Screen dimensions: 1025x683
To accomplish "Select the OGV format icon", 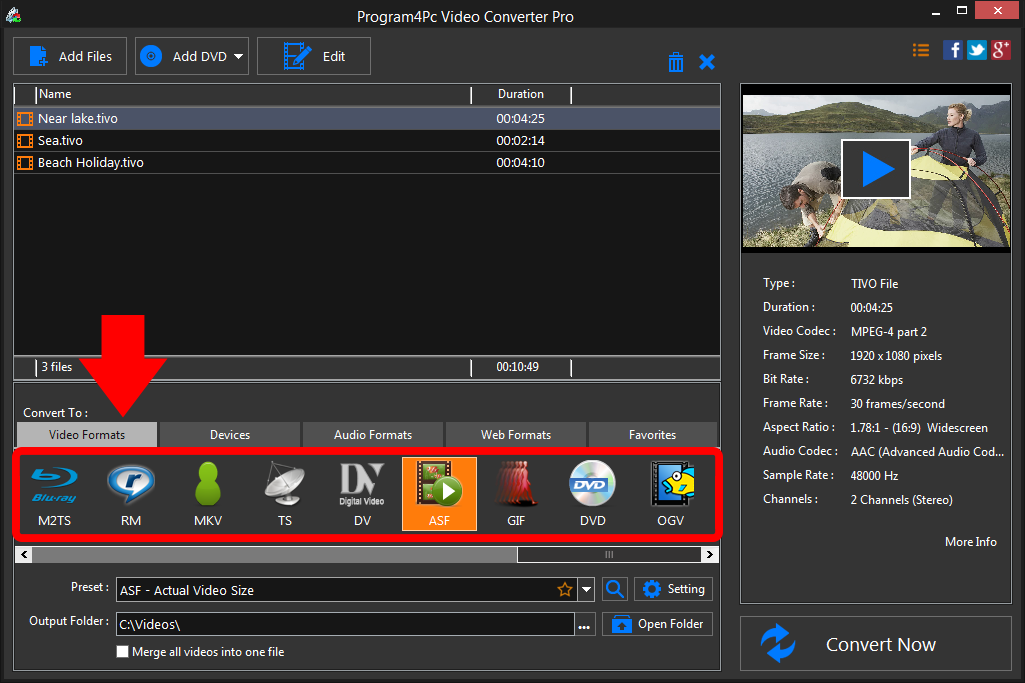I will pyautogui.click(x=671, y=493).
